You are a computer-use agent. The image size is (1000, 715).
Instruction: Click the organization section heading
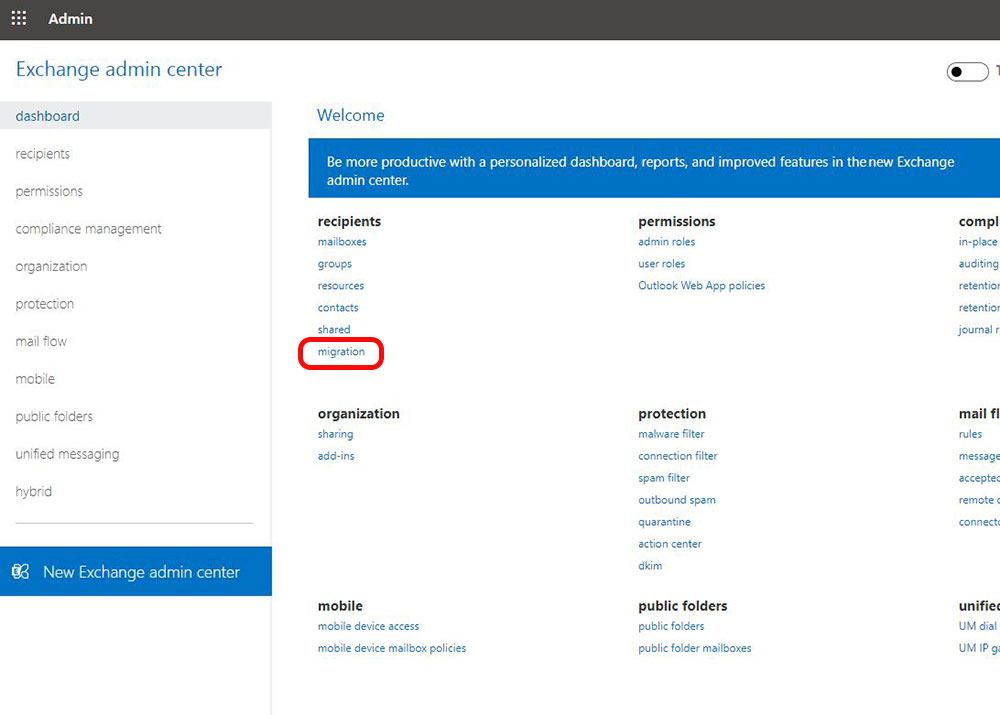(x=358, y=413)
